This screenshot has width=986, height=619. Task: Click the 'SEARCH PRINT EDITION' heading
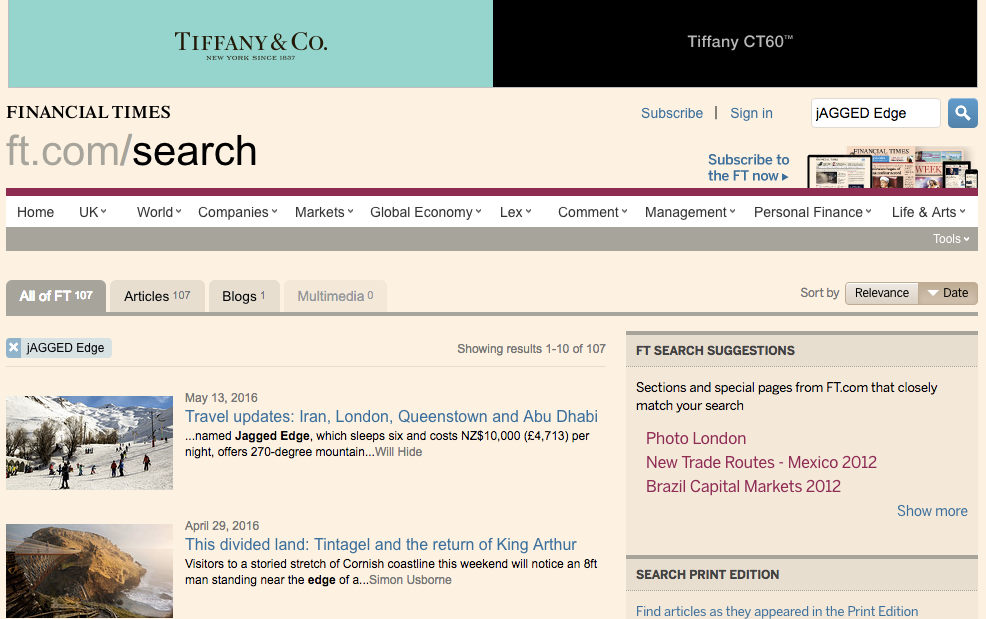tap(707, 574)
